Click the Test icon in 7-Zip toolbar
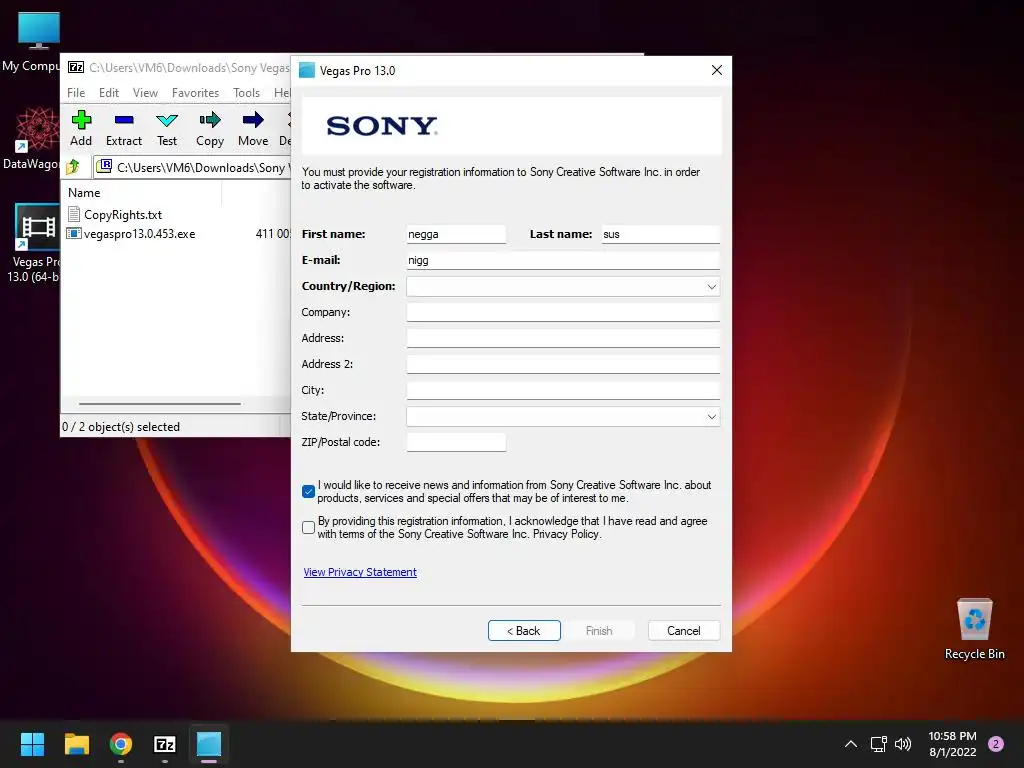 point(167,128)
